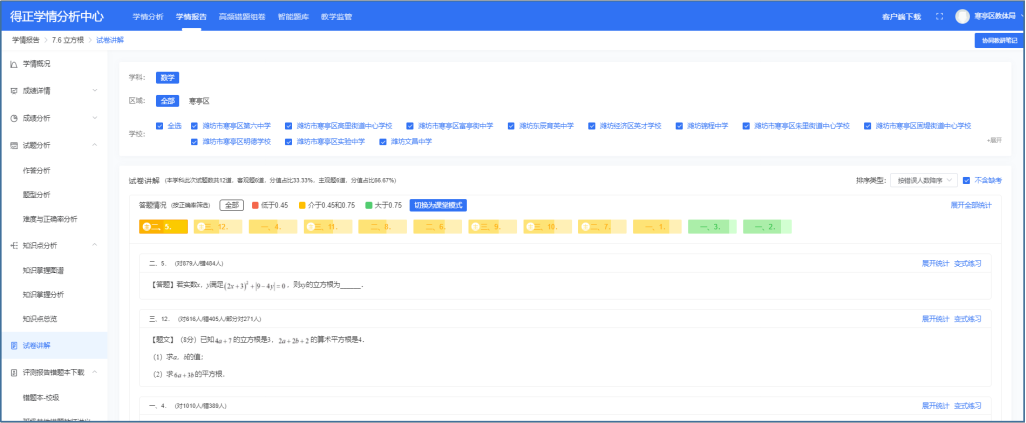Uncheck 潍坊锦程中学 checkbox
Image resolution: width=1026 pixels, height=423 pixels.
679,126
